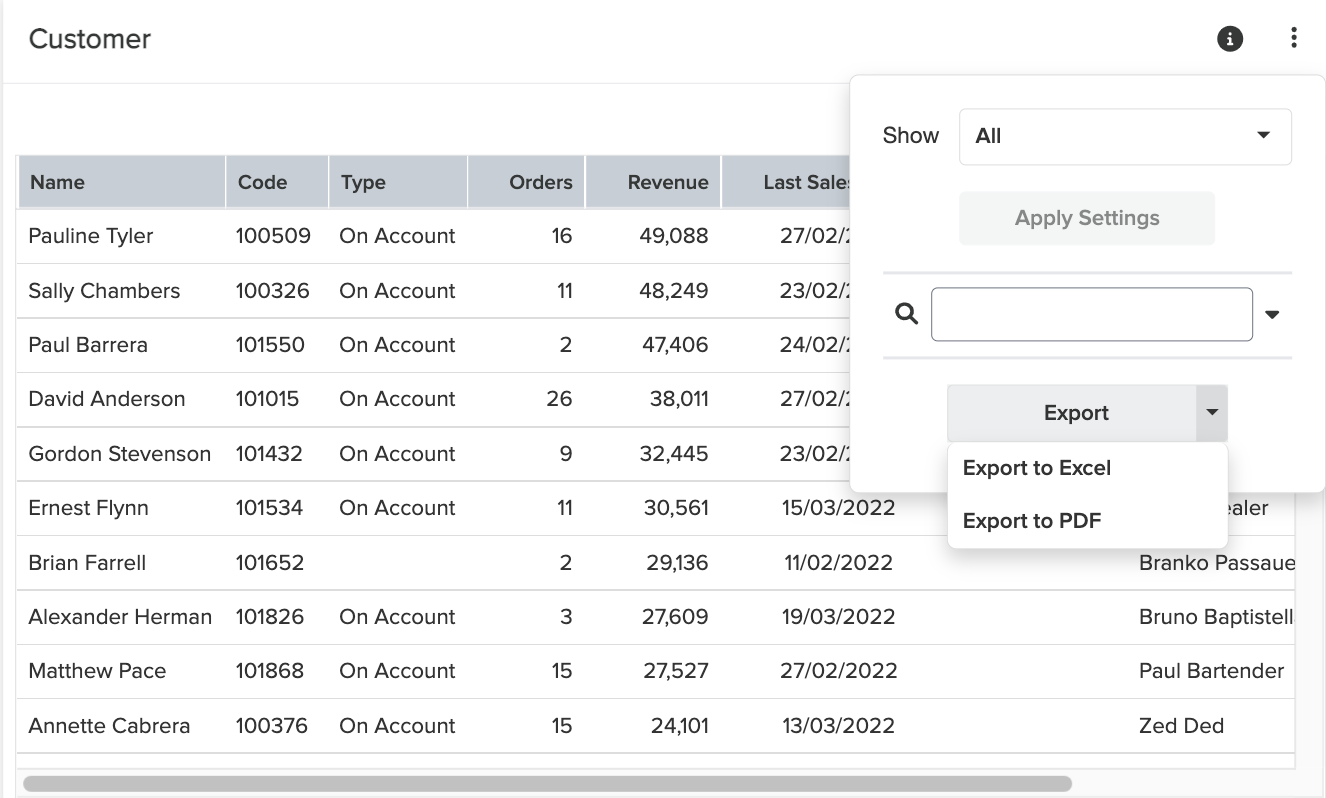The width and height of the screenshot is (1326, 798).
Task: Click customer code 101015
Action: tap(267, 399)
